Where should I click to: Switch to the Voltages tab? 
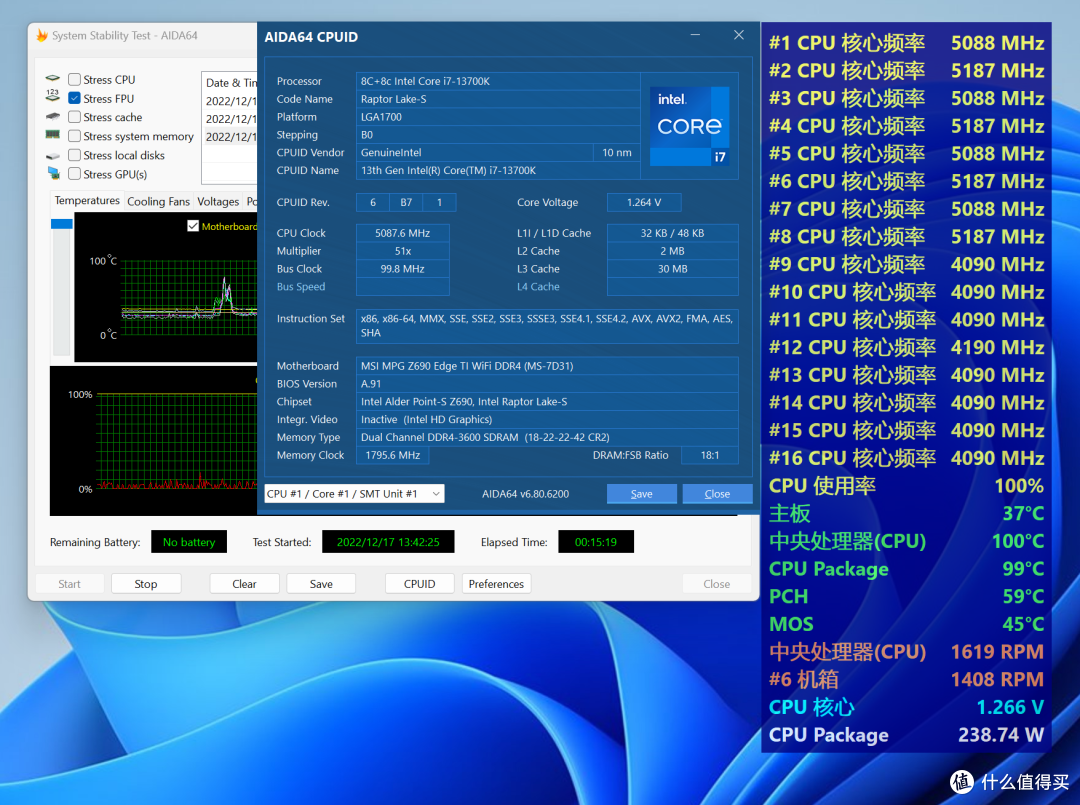(x=218, y=202)
